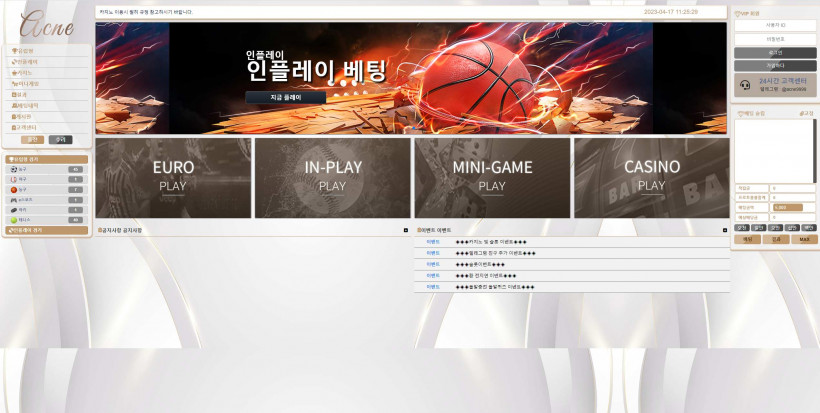Toggle the 고정 pin on bet slip

tap(806, 113)
